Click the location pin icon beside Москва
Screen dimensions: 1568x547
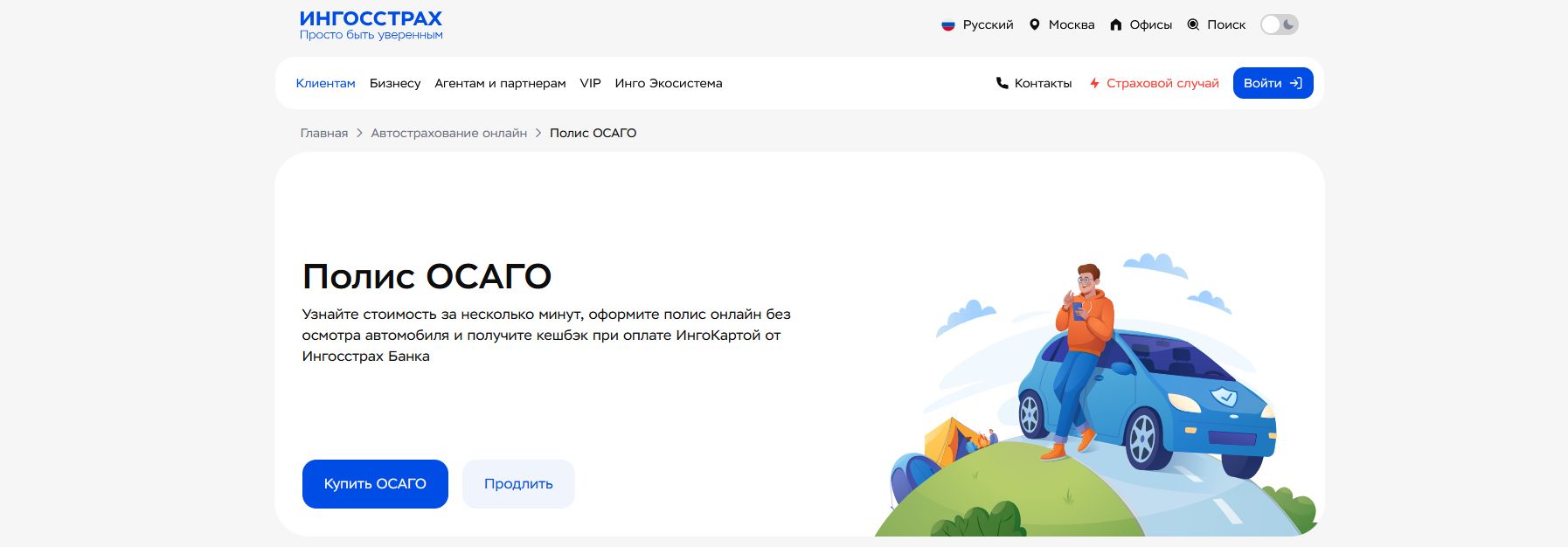(x=1035, y=24)
